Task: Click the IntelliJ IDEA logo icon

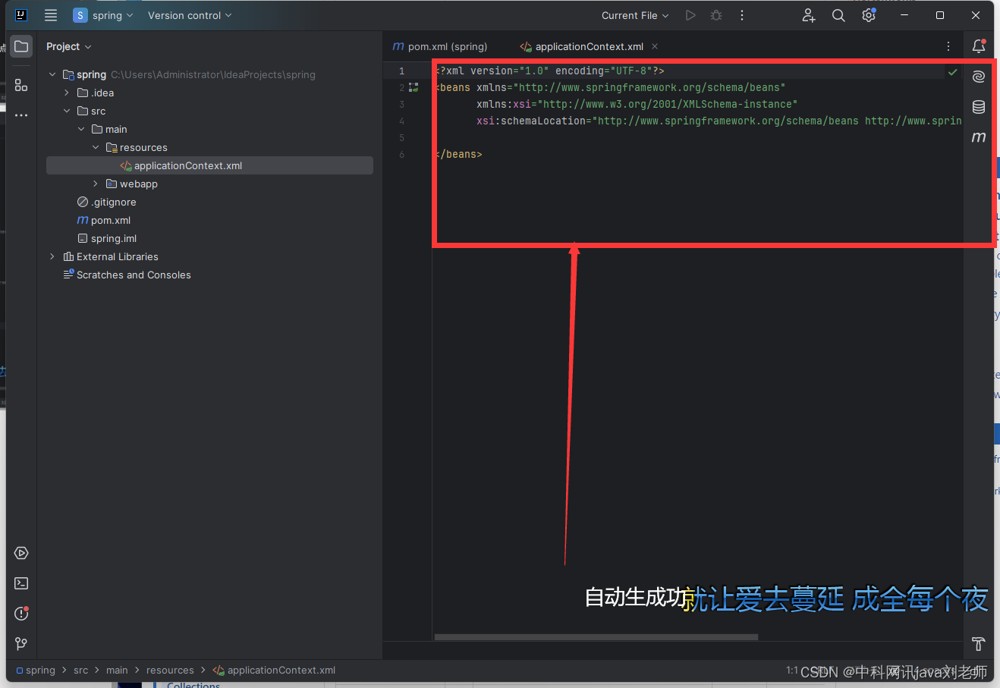Action: pos(21,15)
